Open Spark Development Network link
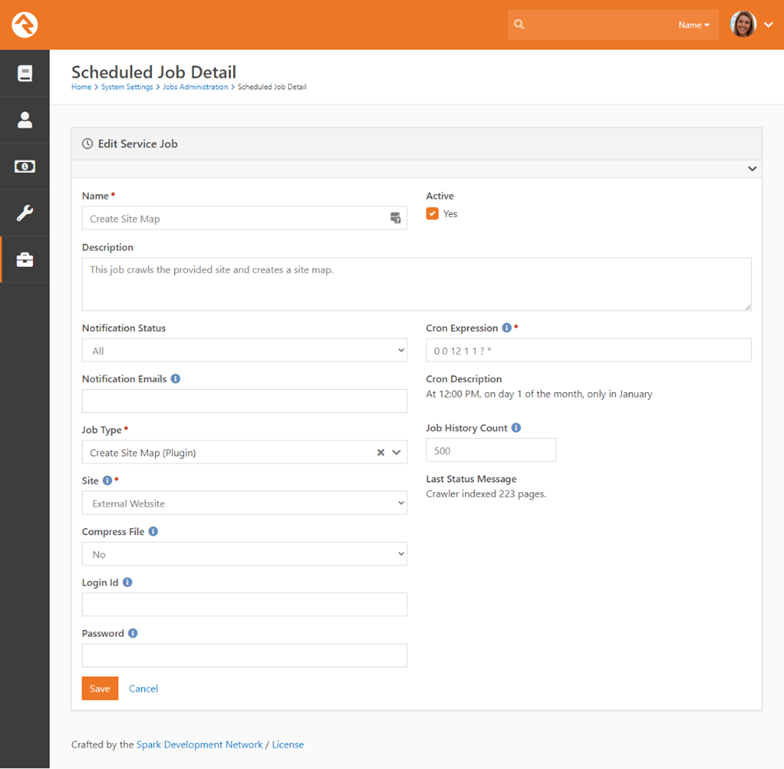This screenshot has width=784, height=769. (x=200, y=744)
